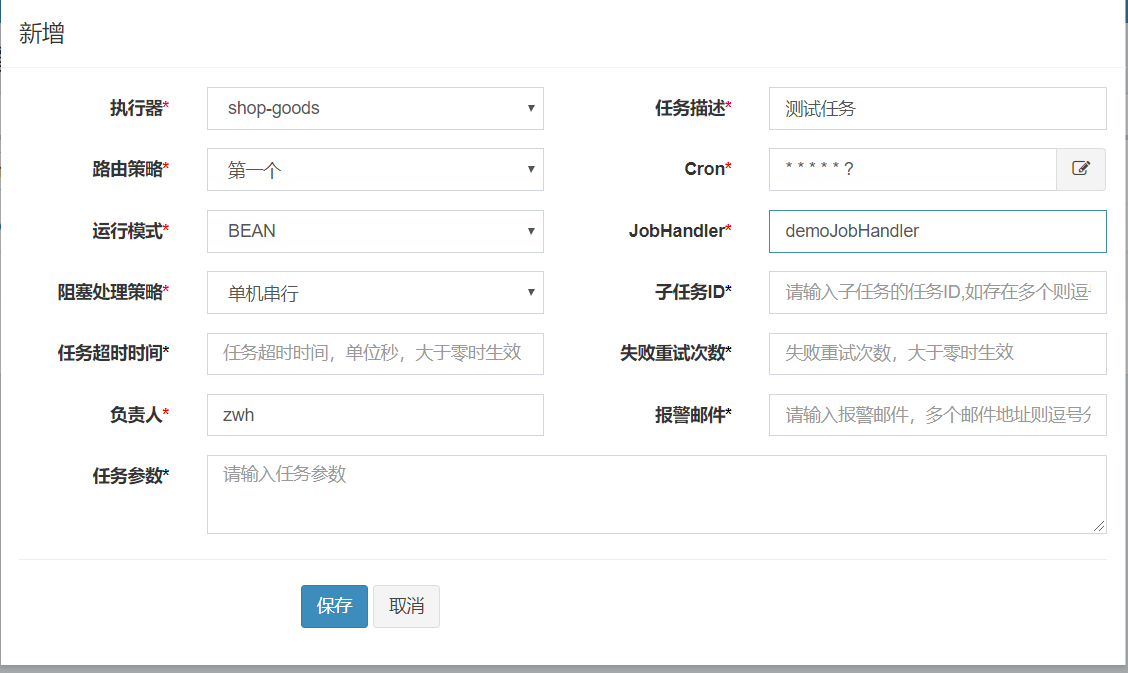Click the 任务参数 textarea resize handle
The width and height of the screenshot is (1128, 673).
pos(1099,526)
